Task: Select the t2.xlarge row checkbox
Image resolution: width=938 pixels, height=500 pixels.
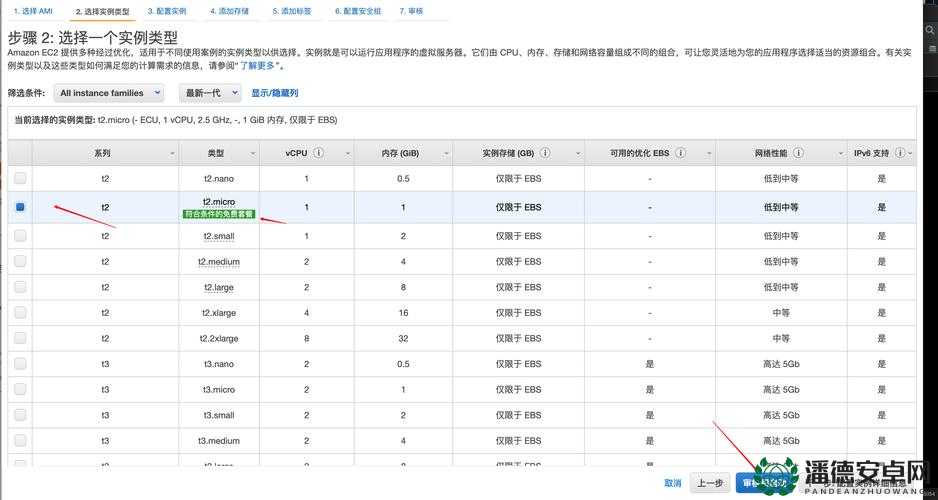Action: (20, 313)
